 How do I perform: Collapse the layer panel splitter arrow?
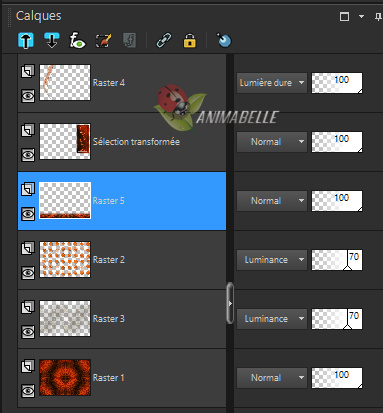pyautogui.click(x=230, y=303)
